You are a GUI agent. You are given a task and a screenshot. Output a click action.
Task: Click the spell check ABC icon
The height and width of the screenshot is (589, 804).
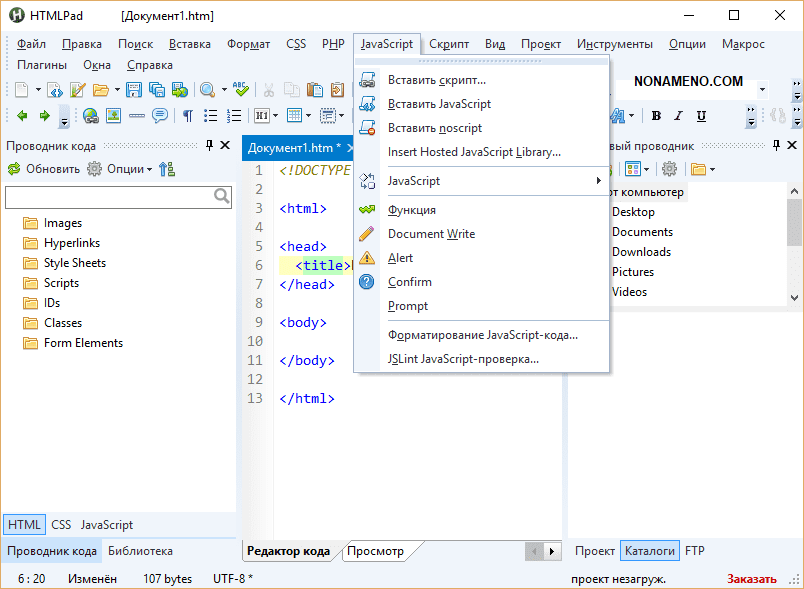[x=238, y=90]
